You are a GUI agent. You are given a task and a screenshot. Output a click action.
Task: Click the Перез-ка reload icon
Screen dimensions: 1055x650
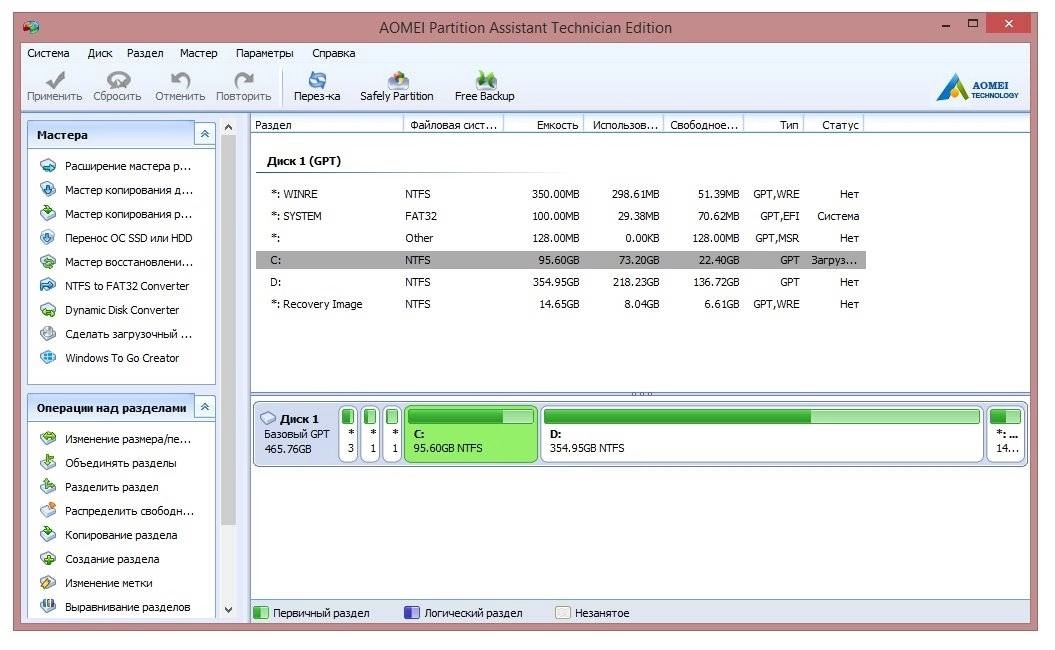tap(317, 80)
